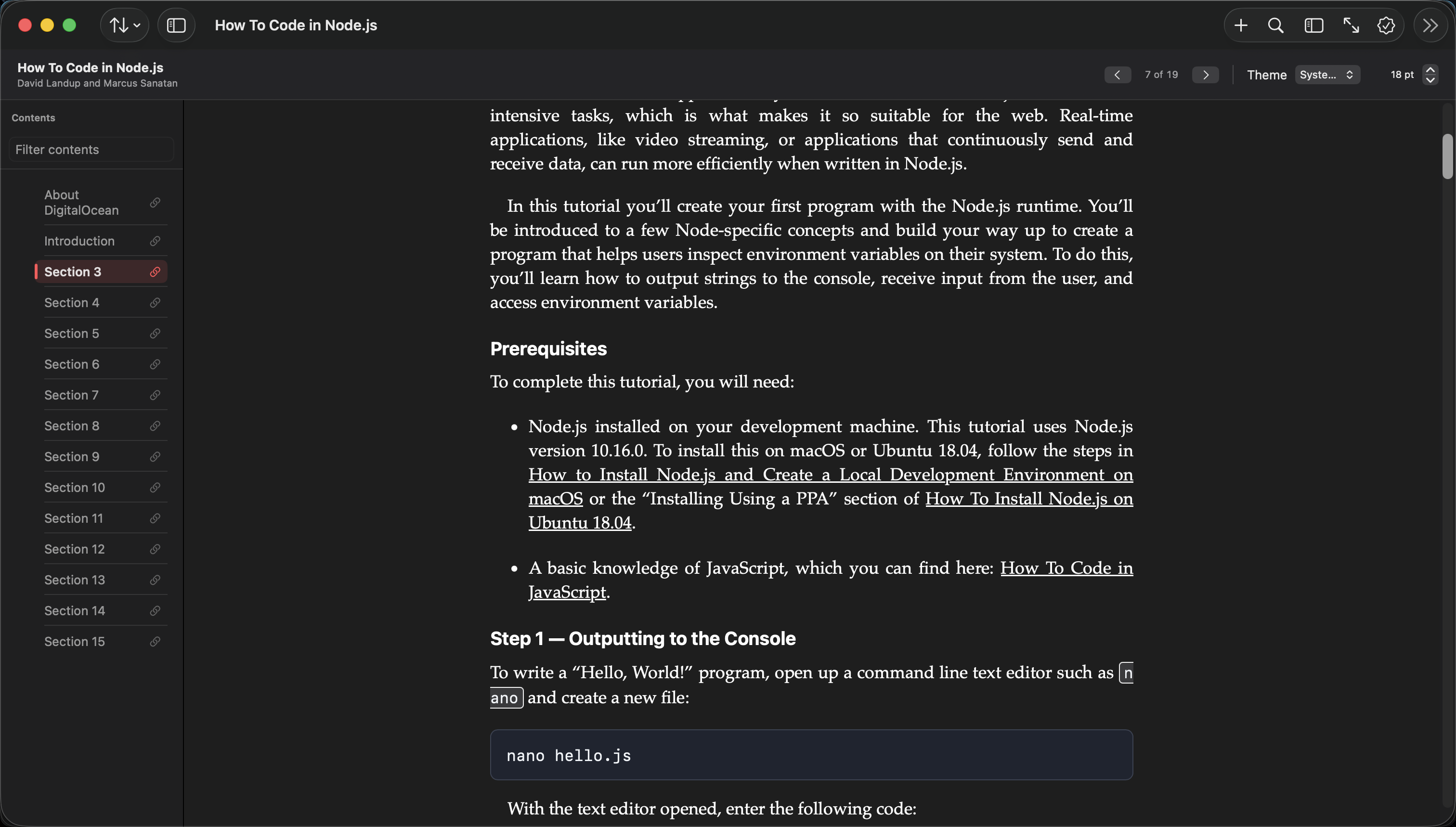Copy link icon for Section 10

tap(155, 487)
